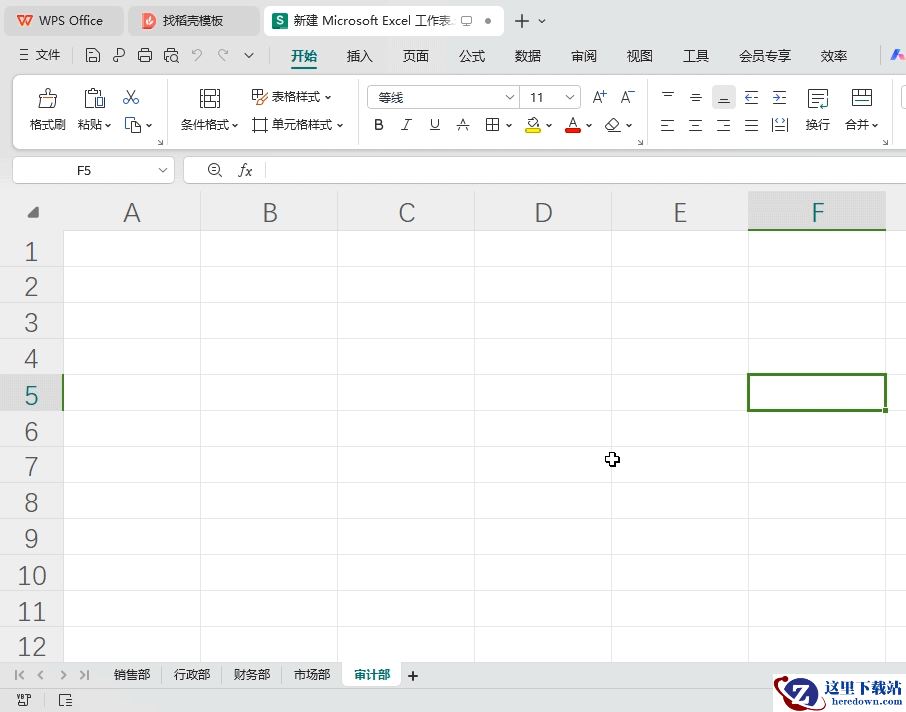This screenshot has width=906, height=712.
Task: Open the font name 等线 dropdown
Action: tap(510, 97)
